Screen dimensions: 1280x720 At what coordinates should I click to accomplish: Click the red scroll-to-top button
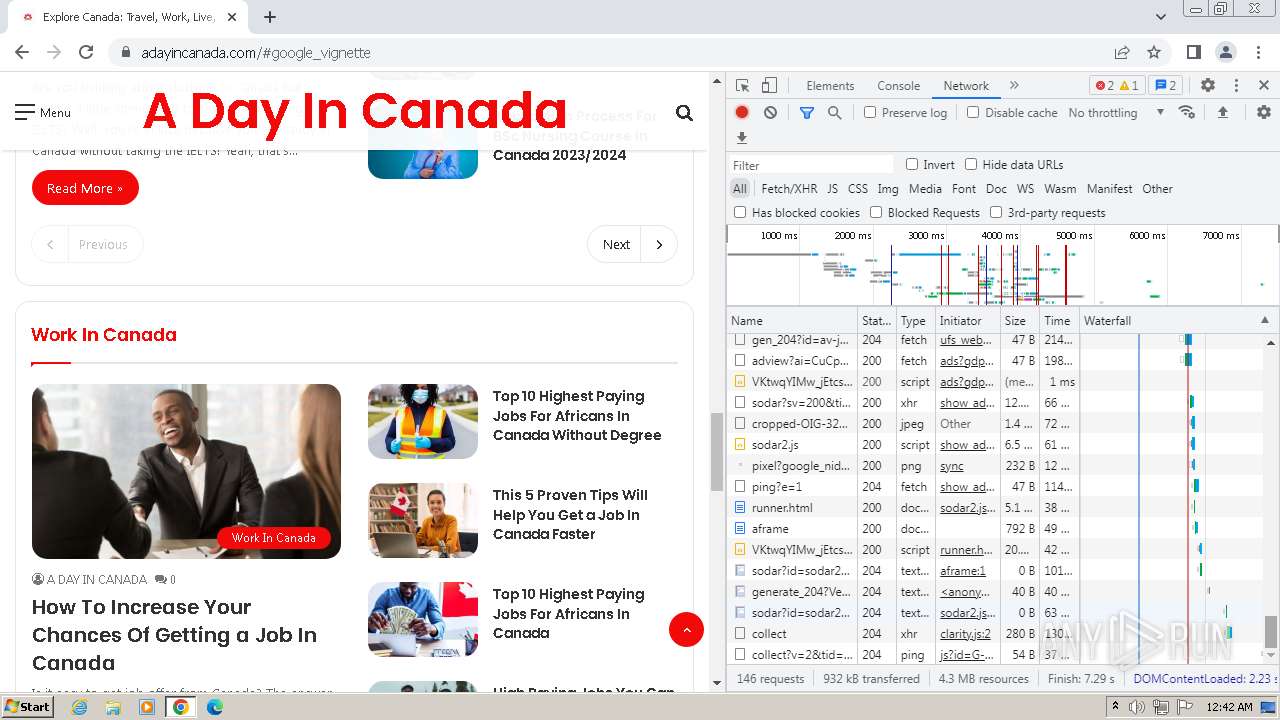[686, 629]
